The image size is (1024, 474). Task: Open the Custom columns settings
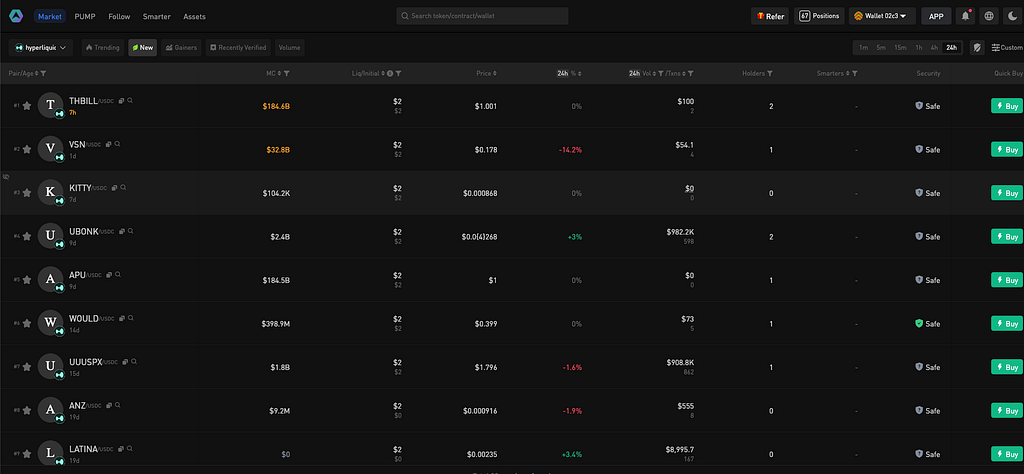click(x=1007, y=48)
